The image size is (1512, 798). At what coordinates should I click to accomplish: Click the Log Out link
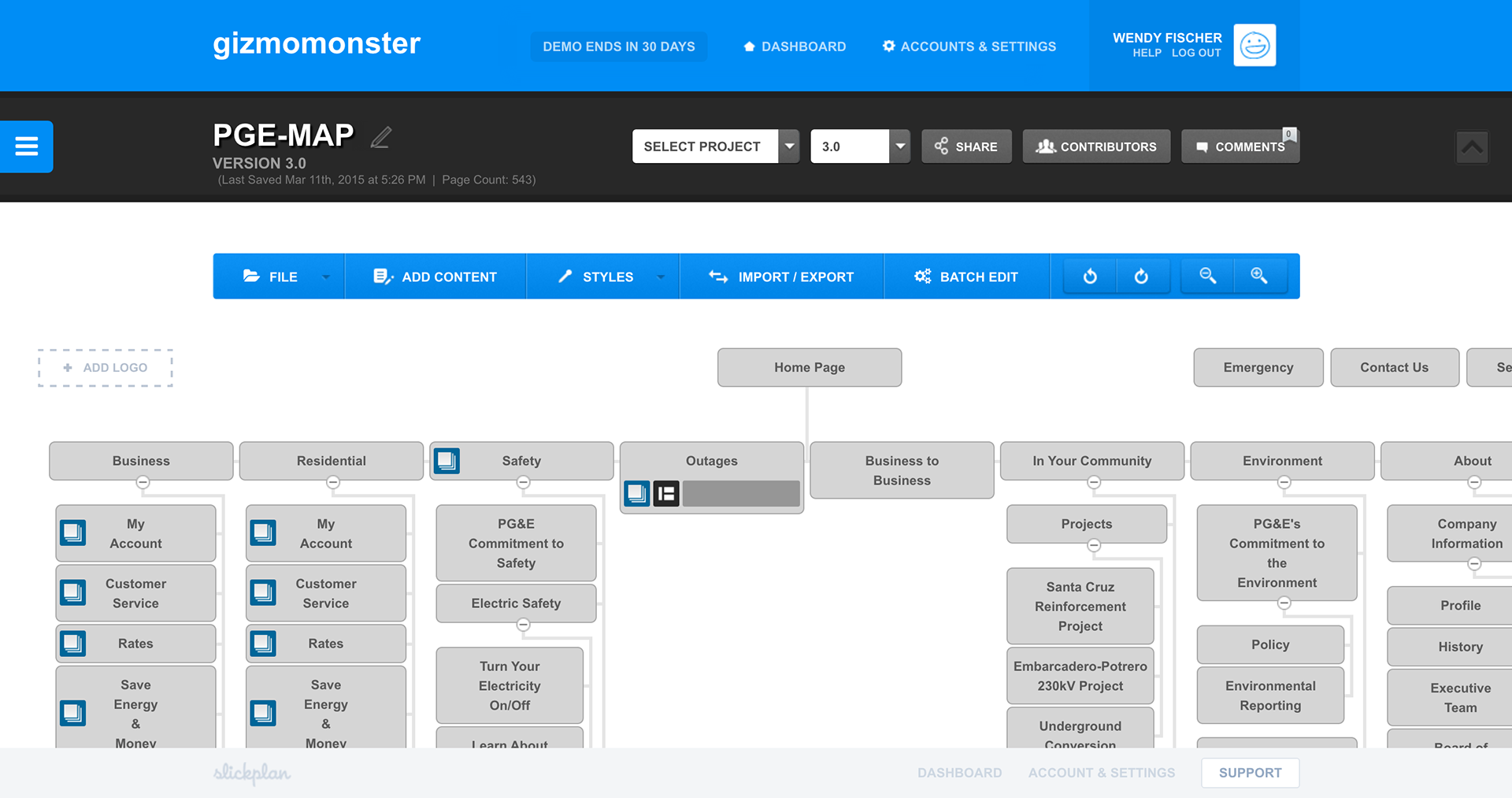pos(1196,53)
